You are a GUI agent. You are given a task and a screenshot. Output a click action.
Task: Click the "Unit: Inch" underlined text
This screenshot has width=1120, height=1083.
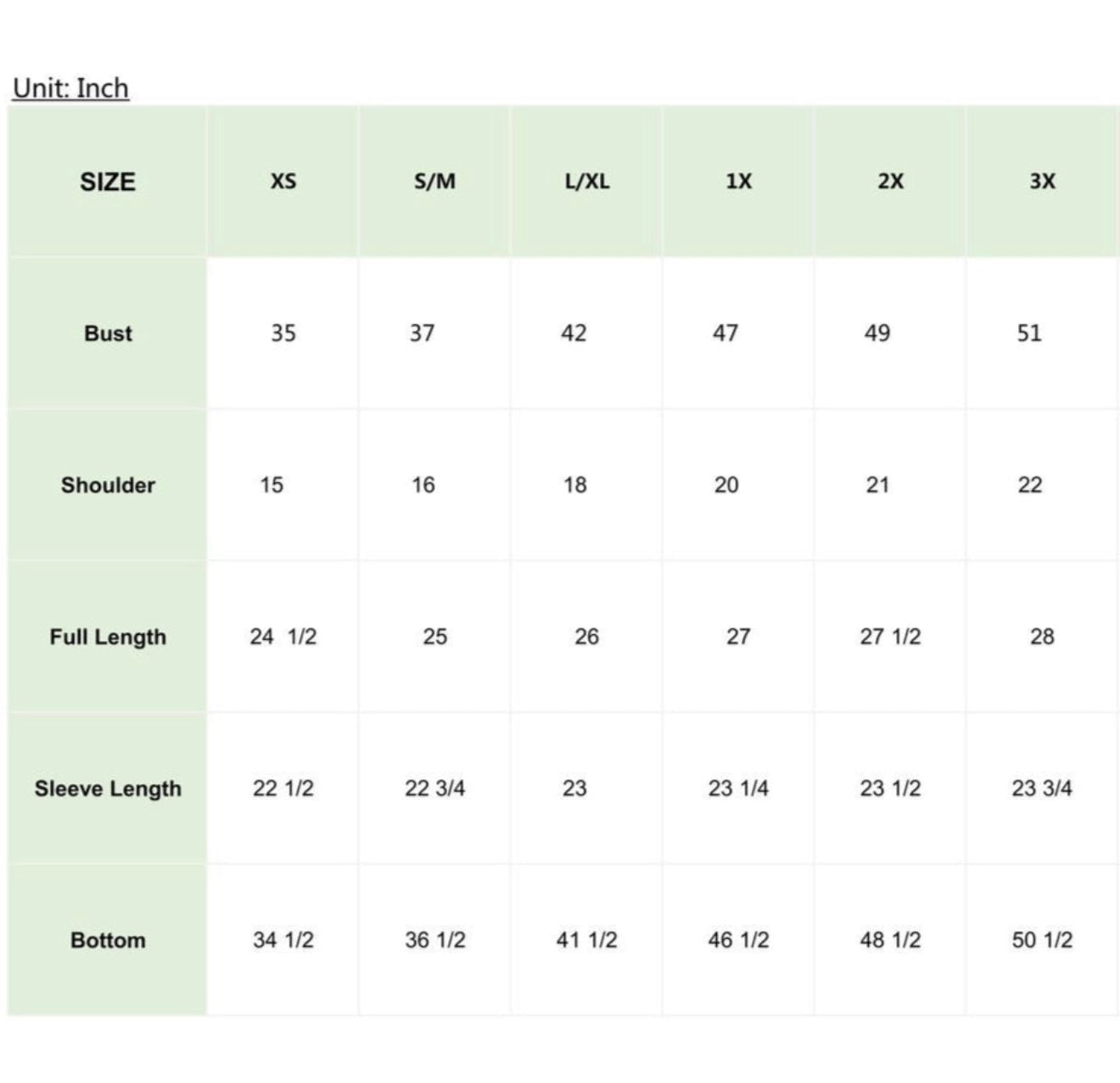(70, 88)
